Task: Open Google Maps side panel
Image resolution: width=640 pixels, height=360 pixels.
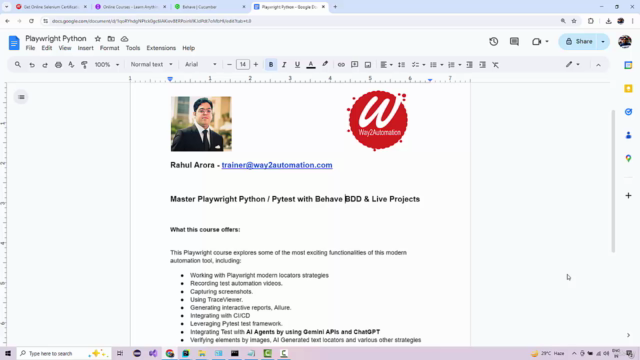Action: [628, 158]
